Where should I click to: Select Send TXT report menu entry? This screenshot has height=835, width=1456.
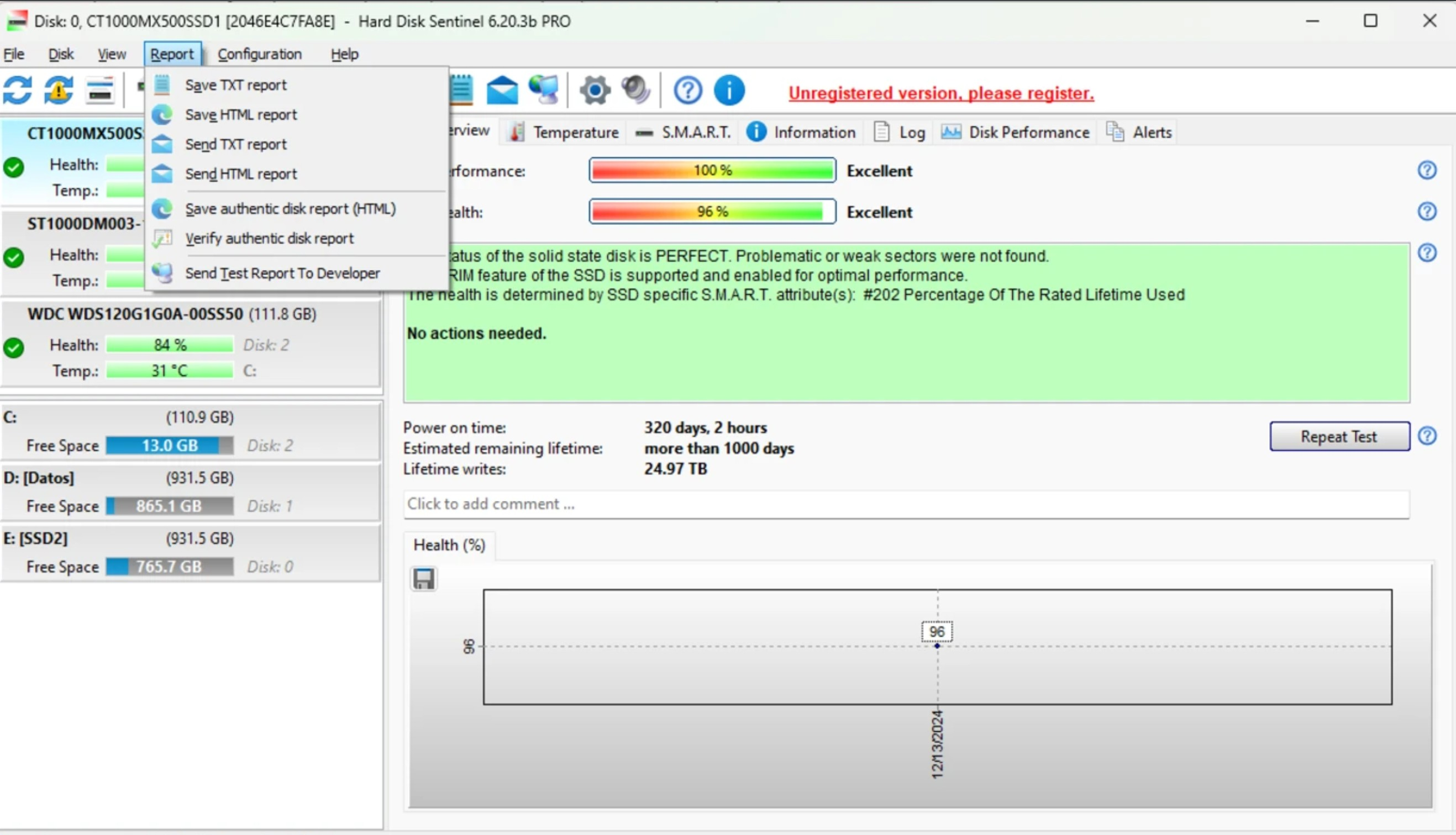pyautogui.click(x=297, y=144)
